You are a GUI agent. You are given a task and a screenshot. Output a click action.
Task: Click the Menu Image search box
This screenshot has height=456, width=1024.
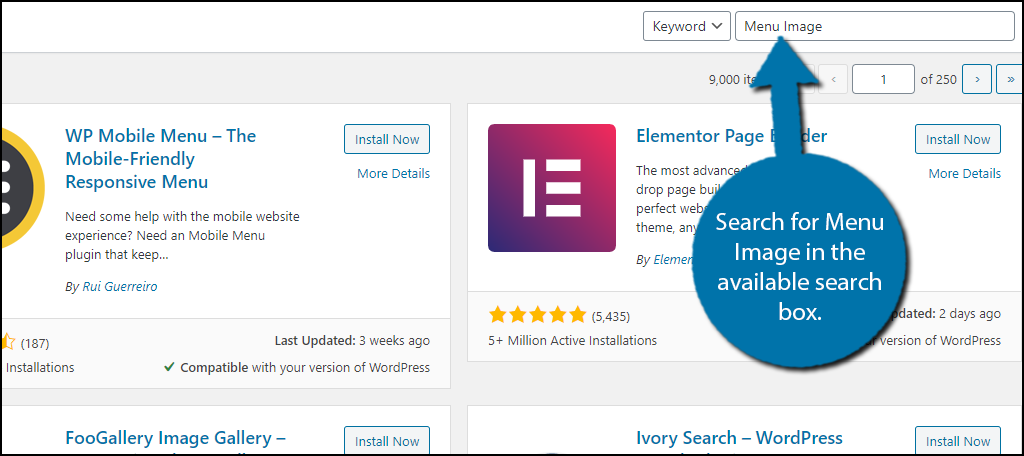[874, 26]
